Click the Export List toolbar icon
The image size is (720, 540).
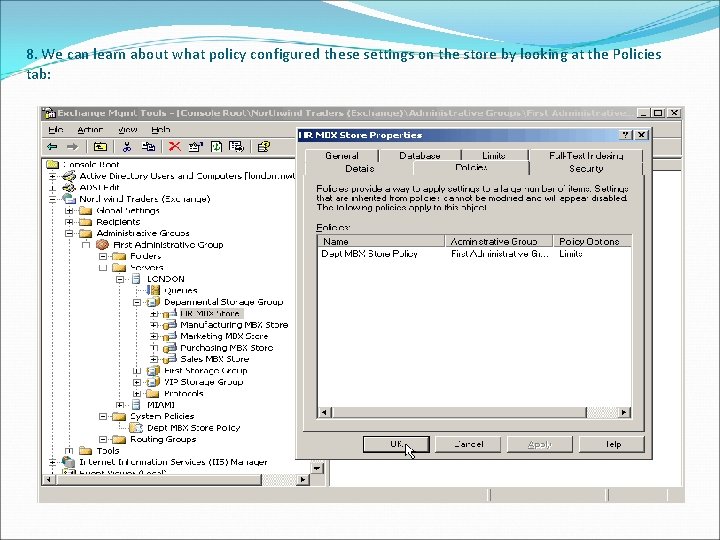click(x=236, y=146)
